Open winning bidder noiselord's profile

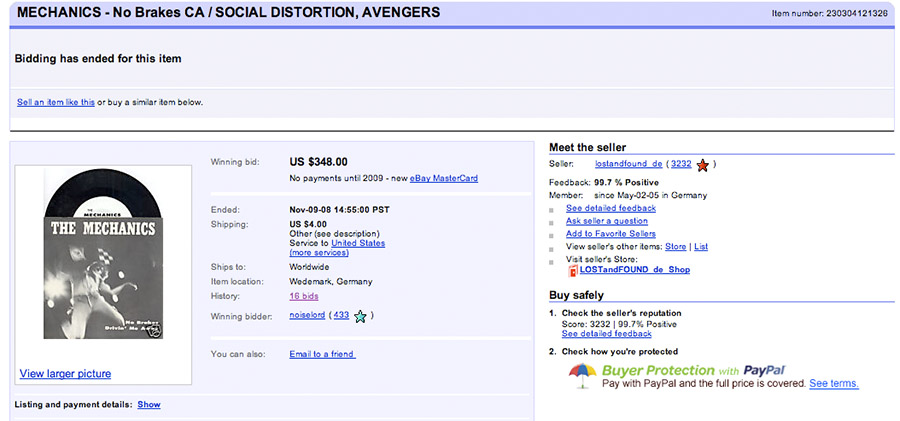308,315
